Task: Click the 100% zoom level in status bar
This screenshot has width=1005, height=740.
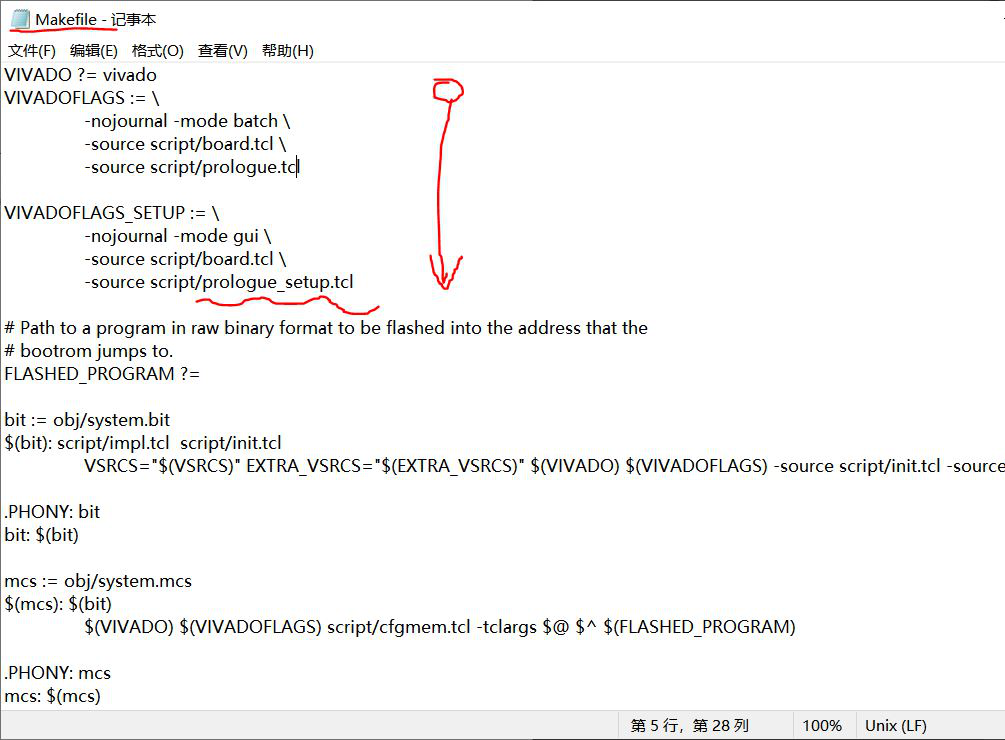Action: [x=822, y=726]
